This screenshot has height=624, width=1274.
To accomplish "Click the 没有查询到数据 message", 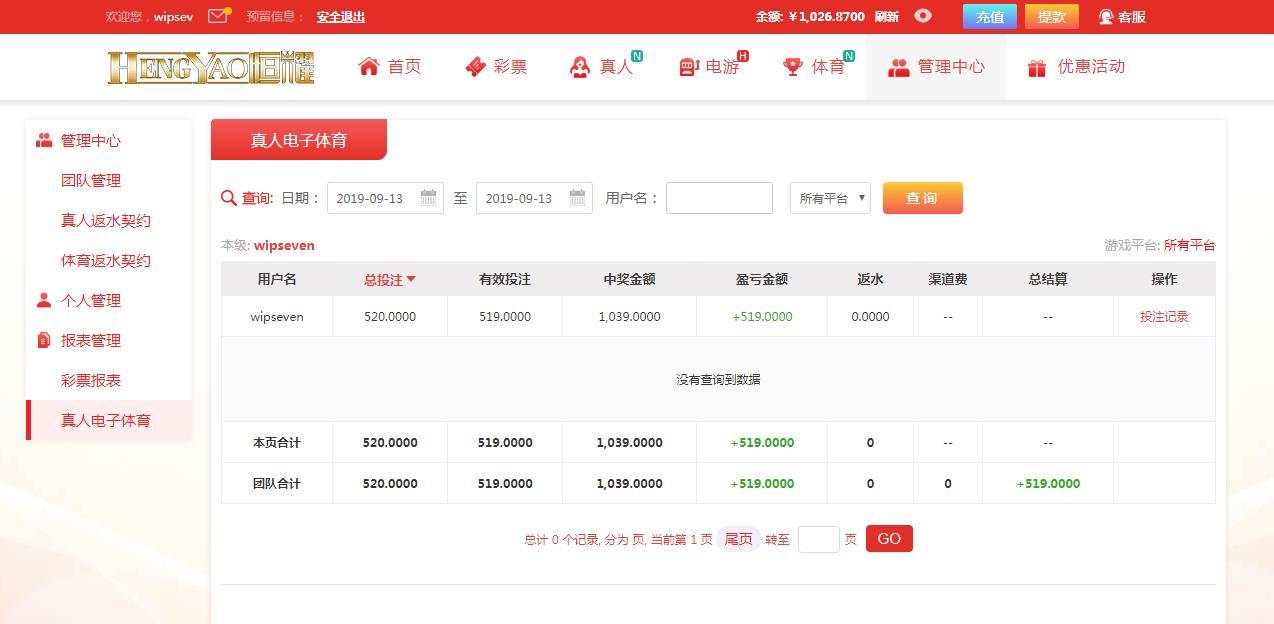I will point(718,380).
